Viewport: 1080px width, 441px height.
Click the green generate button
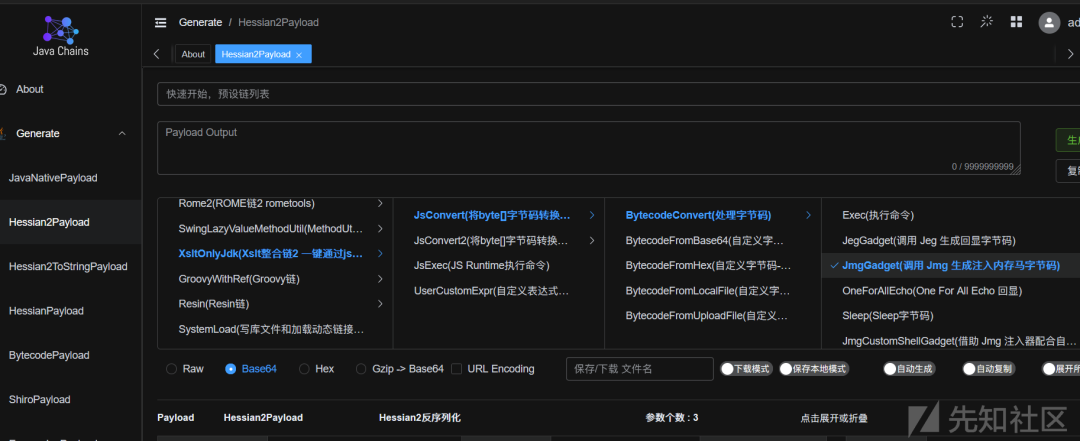tap(1068, 140)
